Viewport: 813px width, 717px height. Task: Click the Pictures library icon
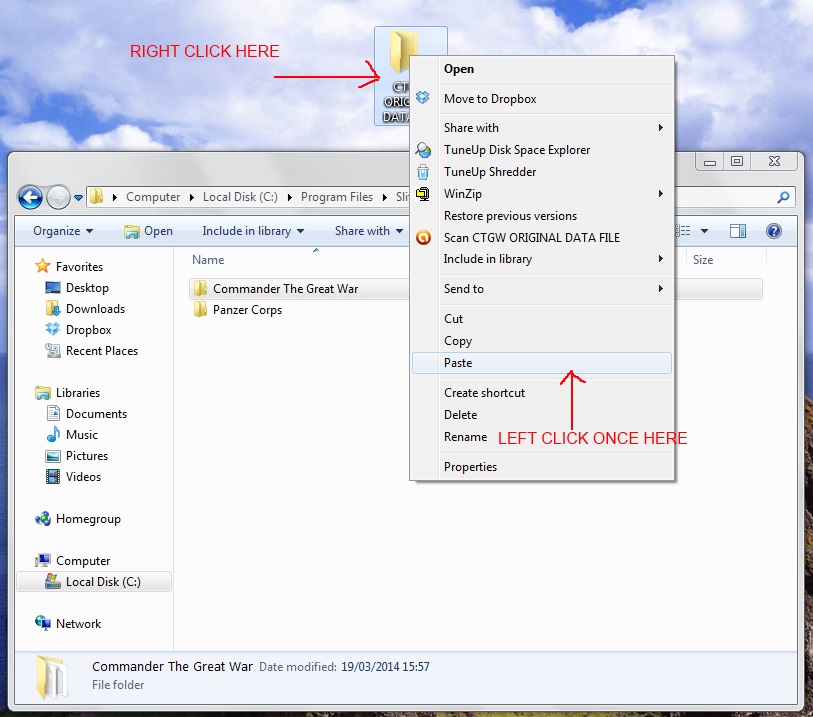53,456
